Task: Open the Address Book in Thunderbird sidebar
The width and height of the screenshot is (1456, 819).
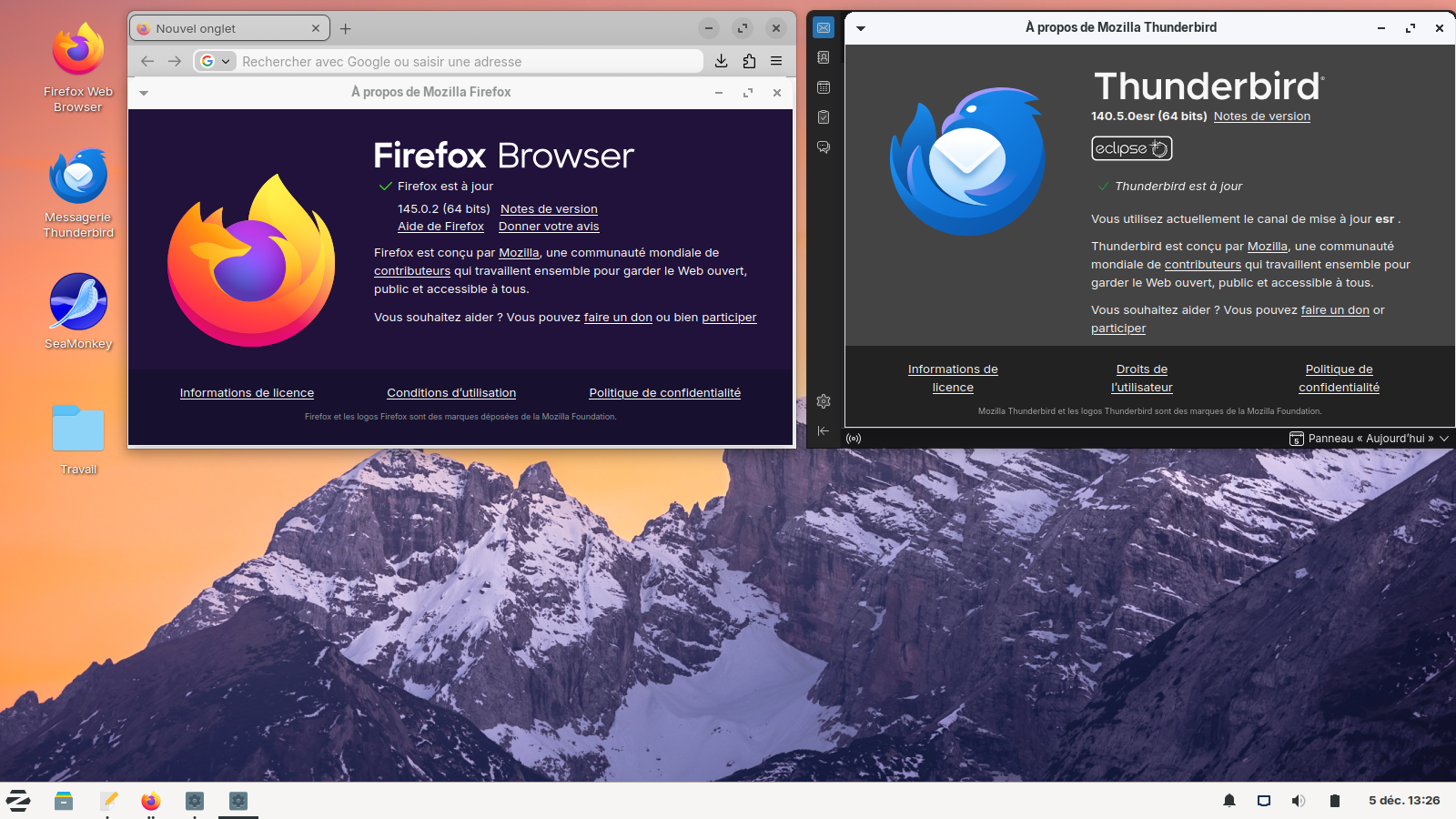Action: [x=824, y=57]
